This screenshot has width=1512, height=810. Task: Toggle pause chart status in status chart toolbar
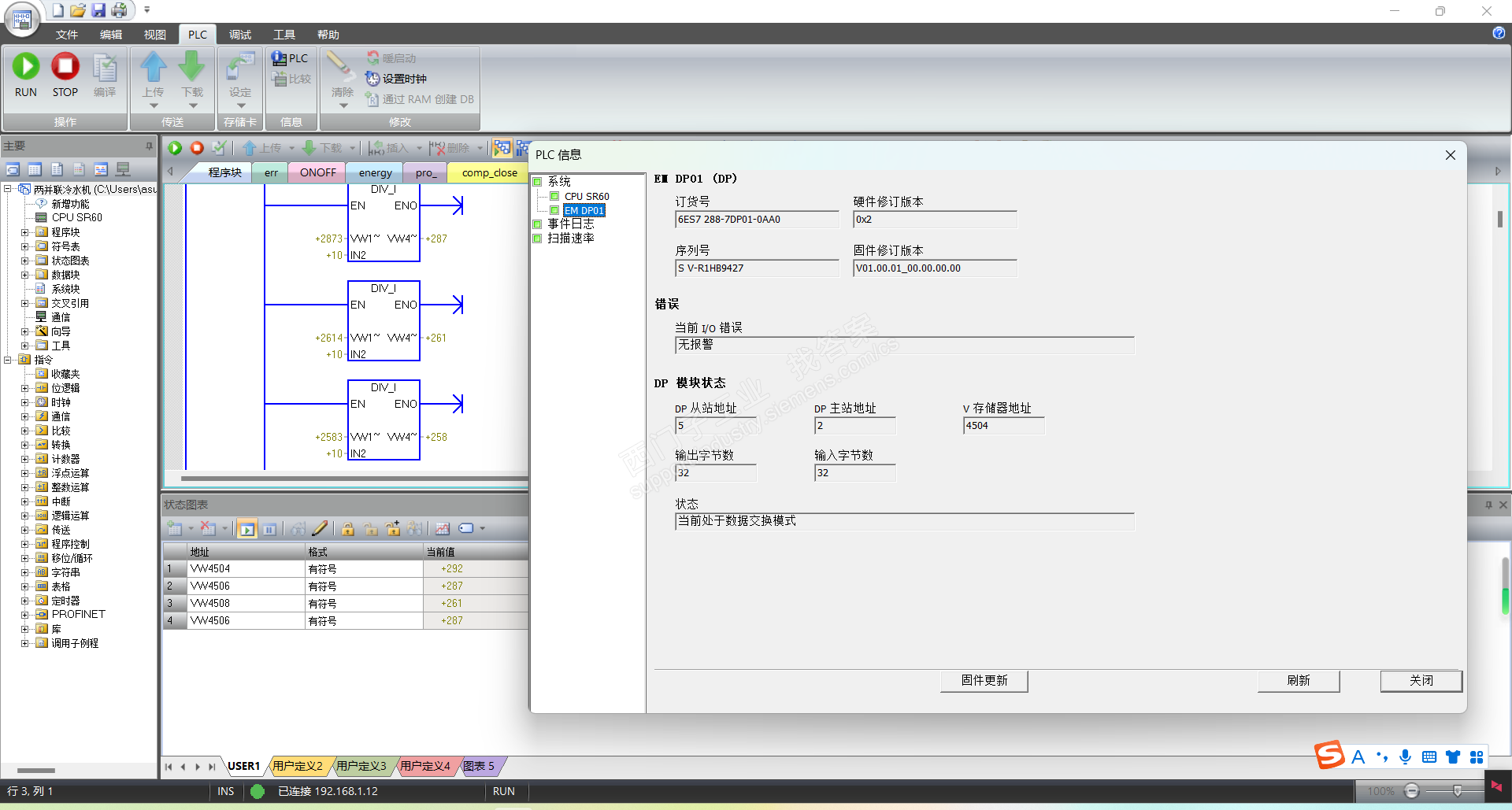coord(269,528)
